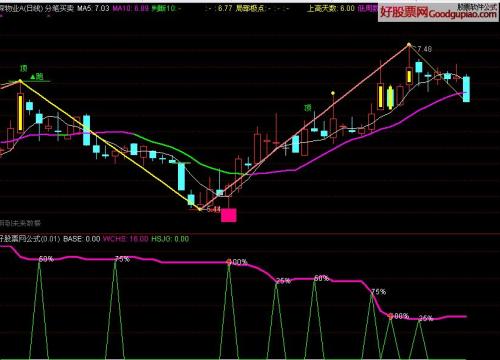Click the 7.48 peak price label
500x360 pixels.
pyautogui.click(x=424, y=49)
